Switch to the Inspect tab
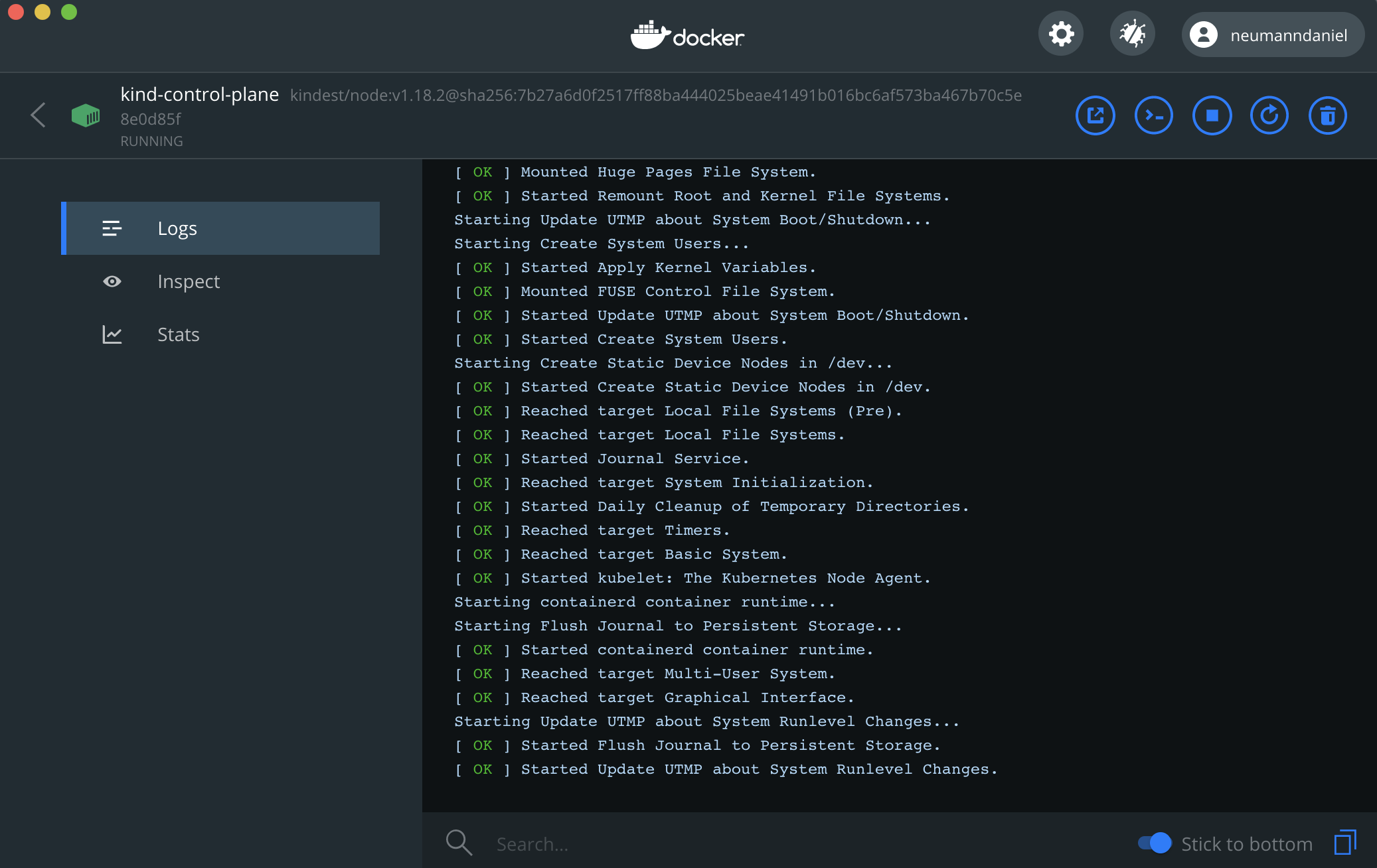The image size is (1377, 868). (x=189, y=281)
